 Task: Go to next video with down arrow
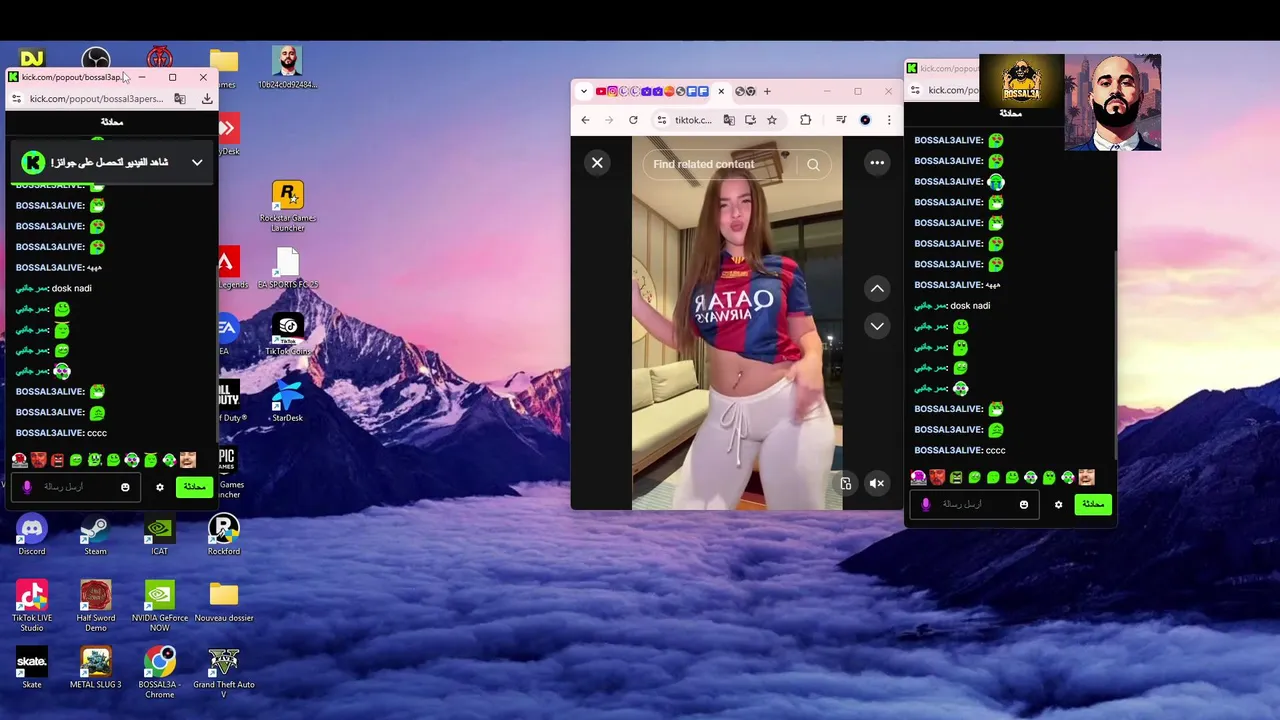[x=877, y=326]
